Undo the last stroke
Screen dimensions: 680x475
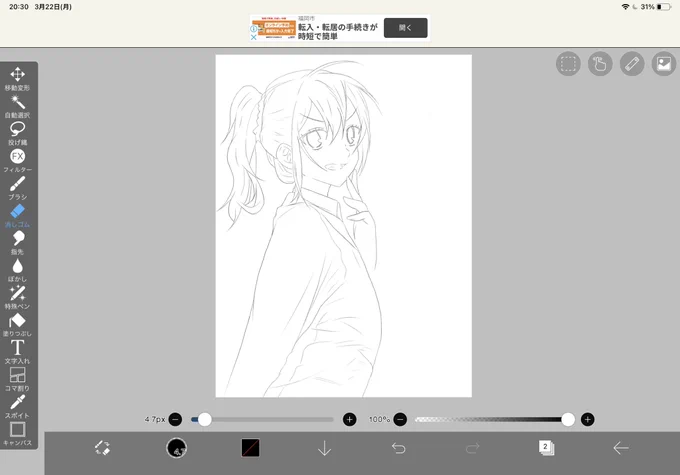point(399,448)
